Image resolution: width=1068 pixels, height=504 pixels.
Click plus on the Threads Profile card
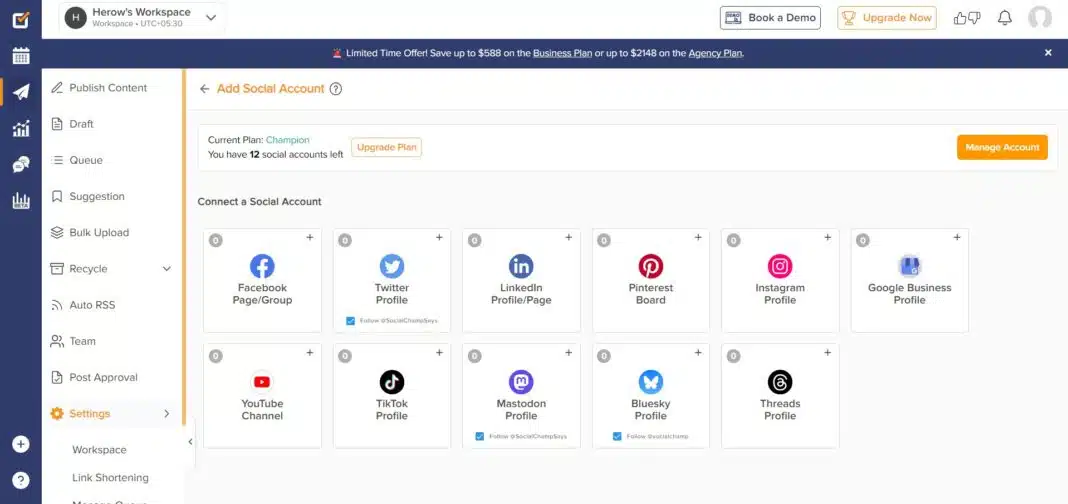828,353
